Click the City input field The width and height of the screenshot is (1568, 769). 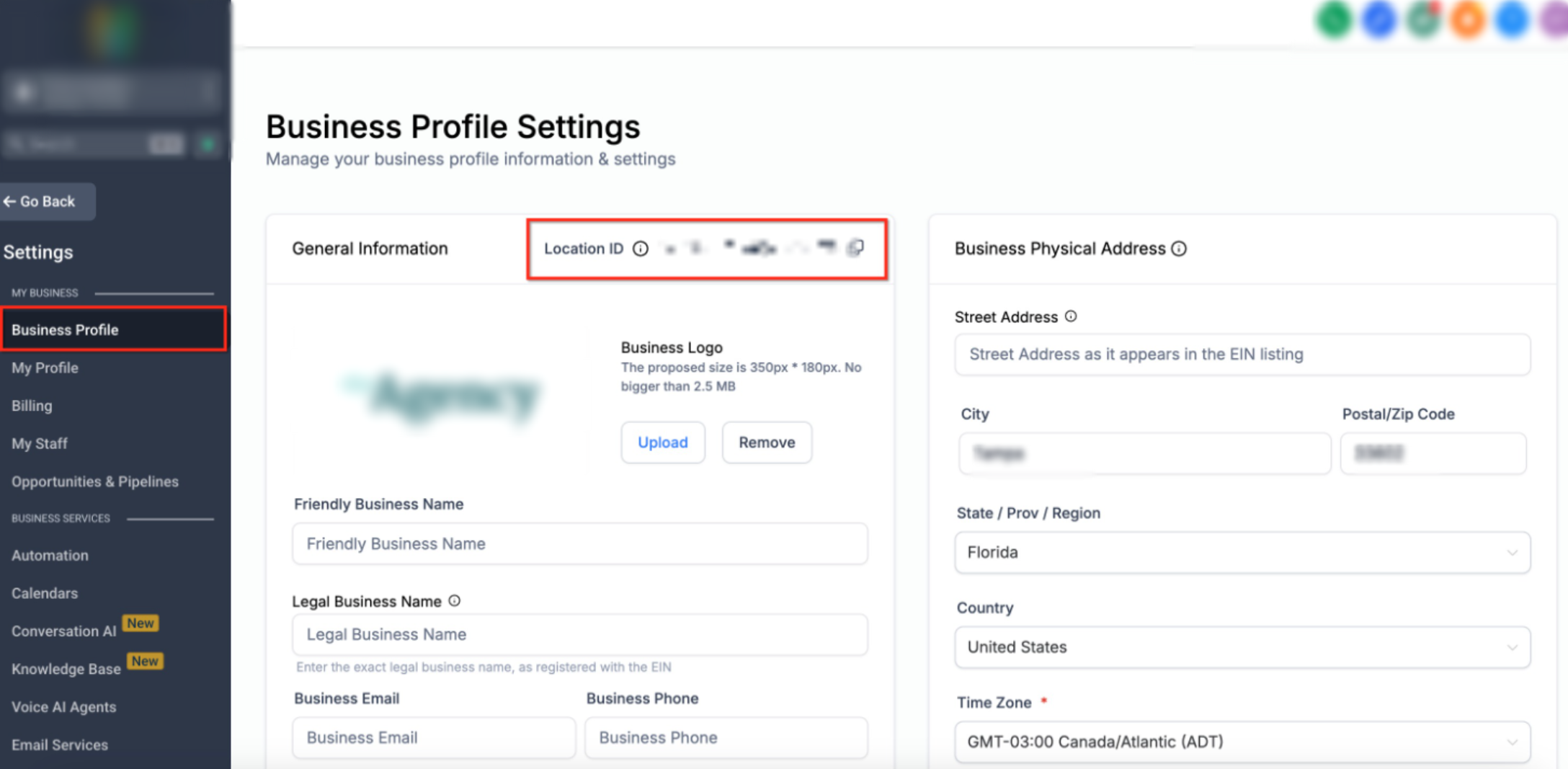(1145, 453)
